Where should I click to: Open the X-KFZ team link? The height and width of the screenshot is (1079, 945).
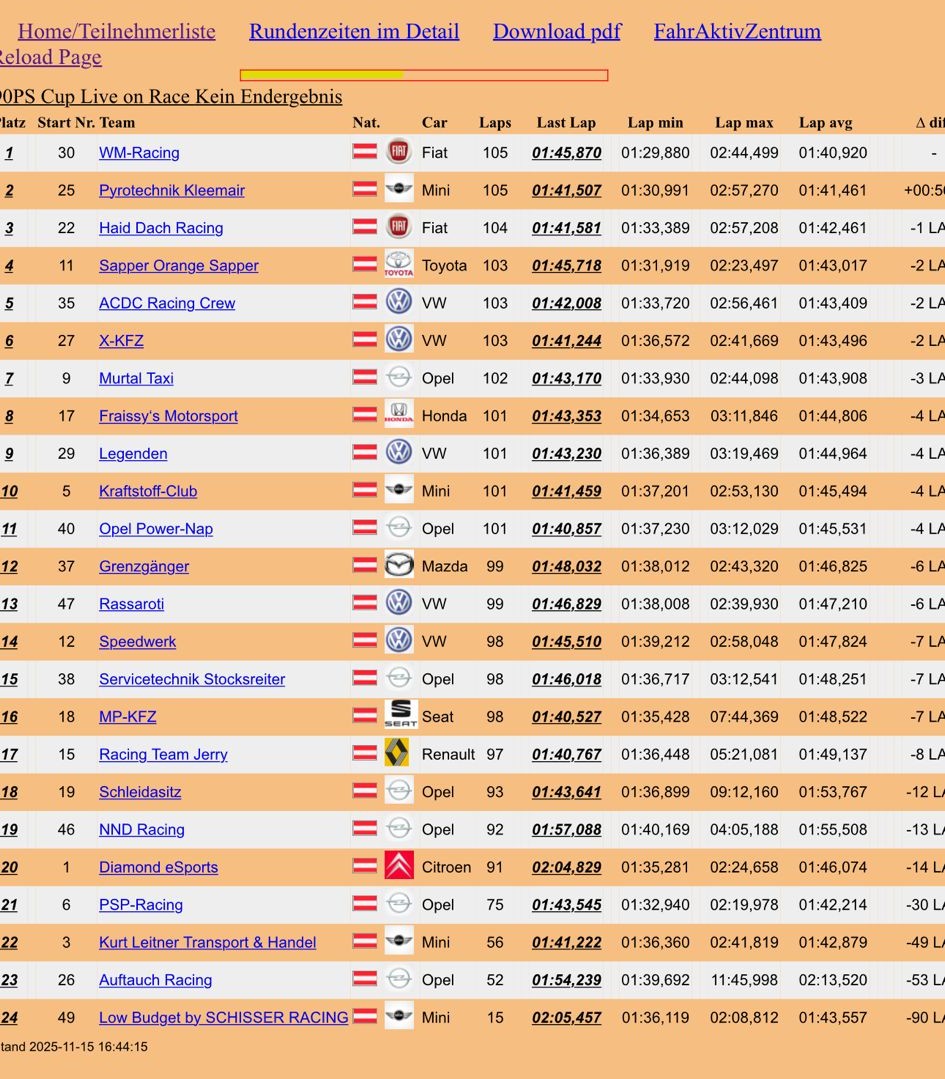coord(121,341)
